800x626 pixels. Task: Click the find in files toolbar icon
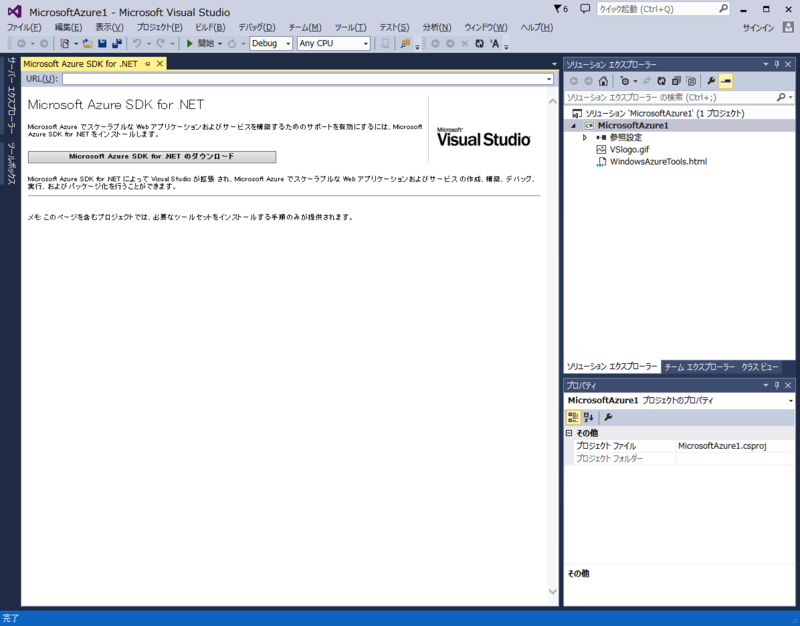click(405, 43)
